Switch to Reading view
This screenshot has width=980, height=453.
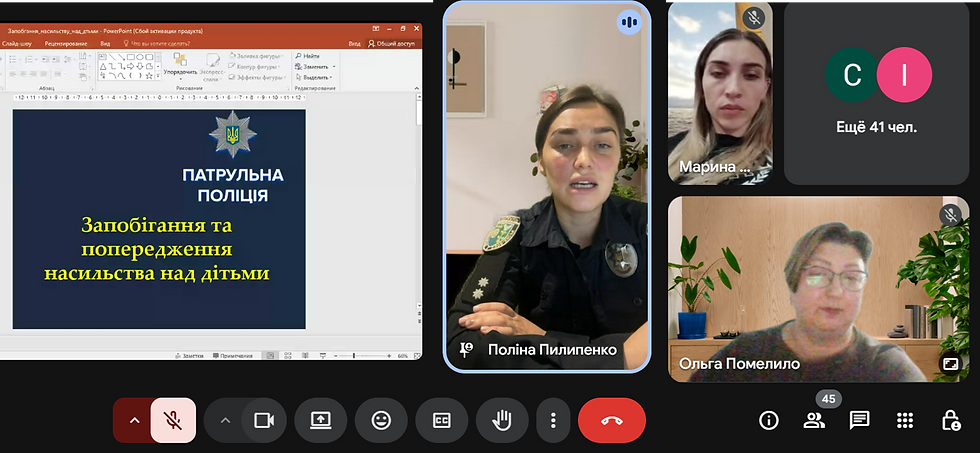(305, 356)
